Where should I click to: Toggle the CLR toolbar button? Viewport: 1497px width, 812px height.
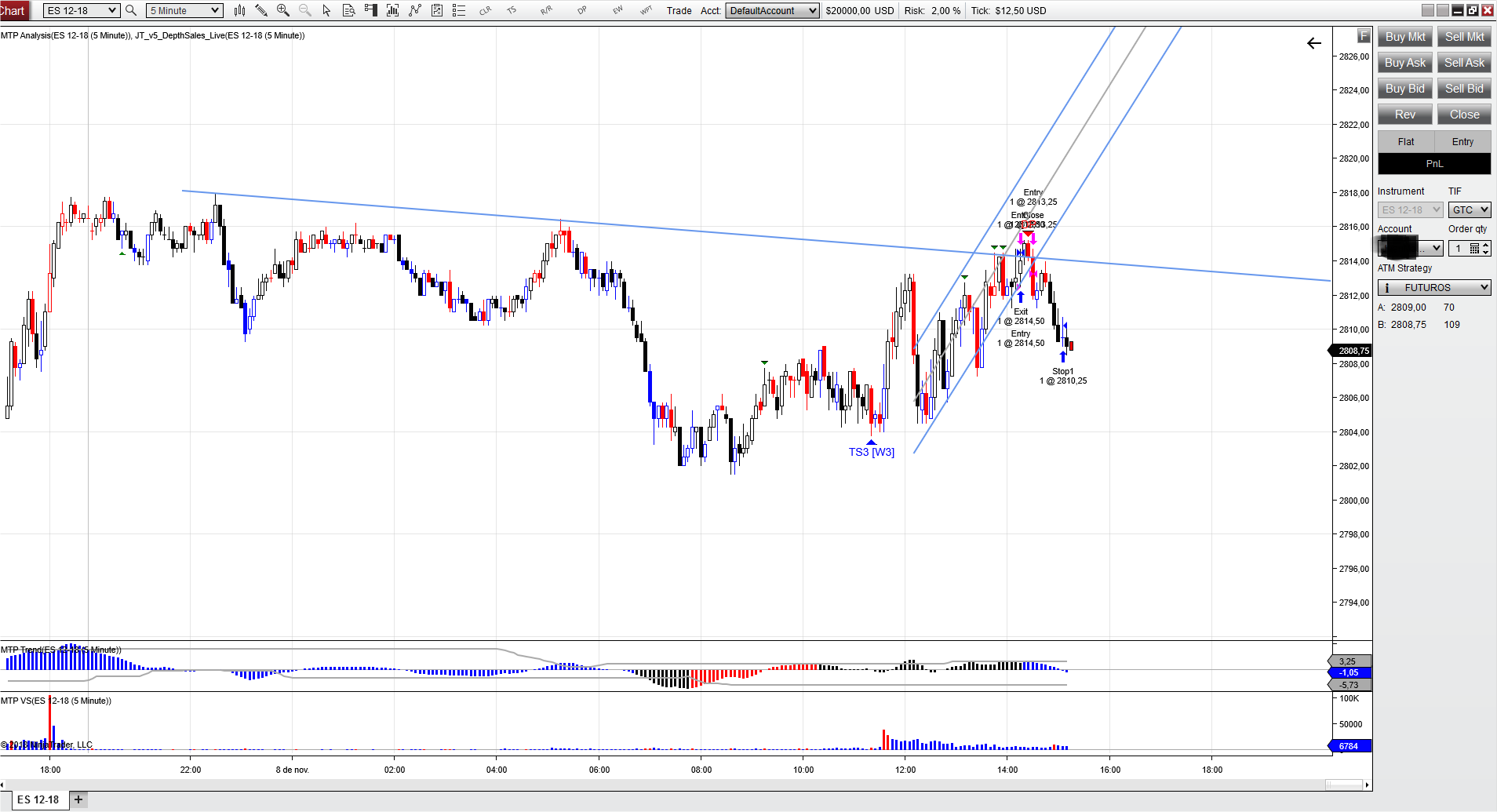pyautogui.click(x=485, y=10)
